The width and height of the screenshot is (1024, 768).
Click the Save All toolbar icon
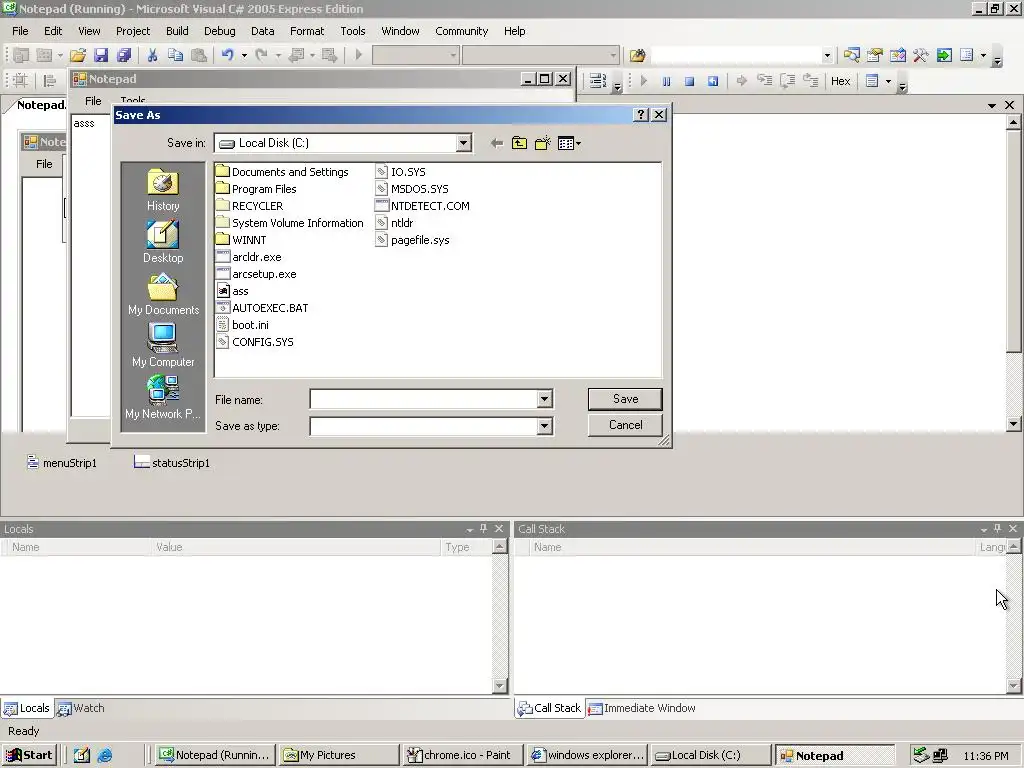123,56
